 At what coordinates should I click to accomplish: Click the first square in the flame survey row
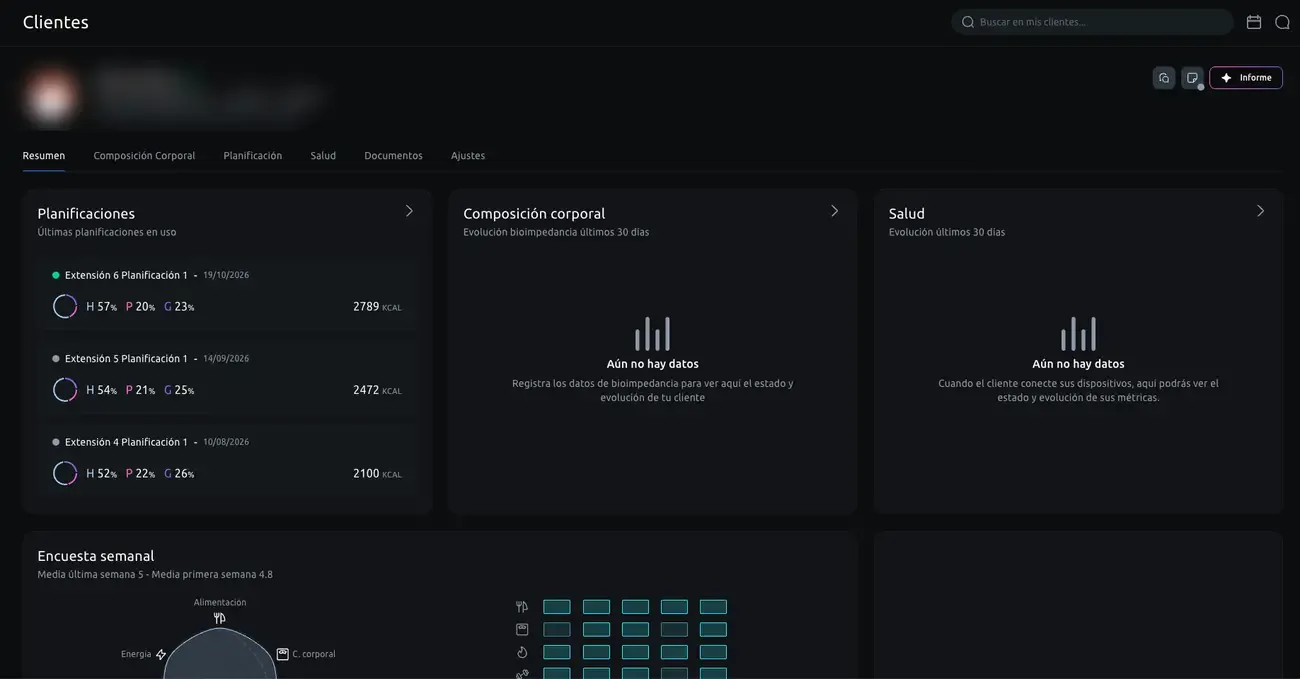557,653
